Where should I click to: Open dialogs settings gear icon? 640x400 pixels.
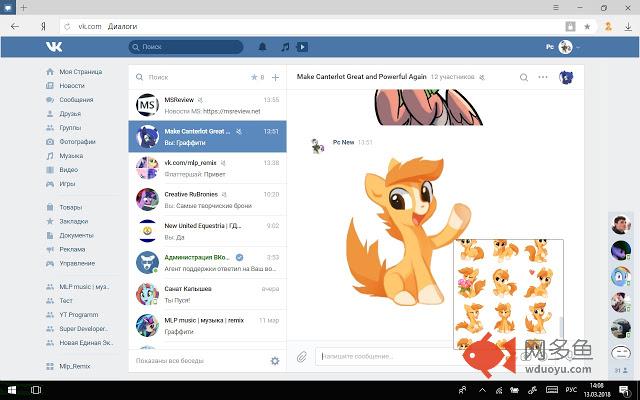[275, 361]
